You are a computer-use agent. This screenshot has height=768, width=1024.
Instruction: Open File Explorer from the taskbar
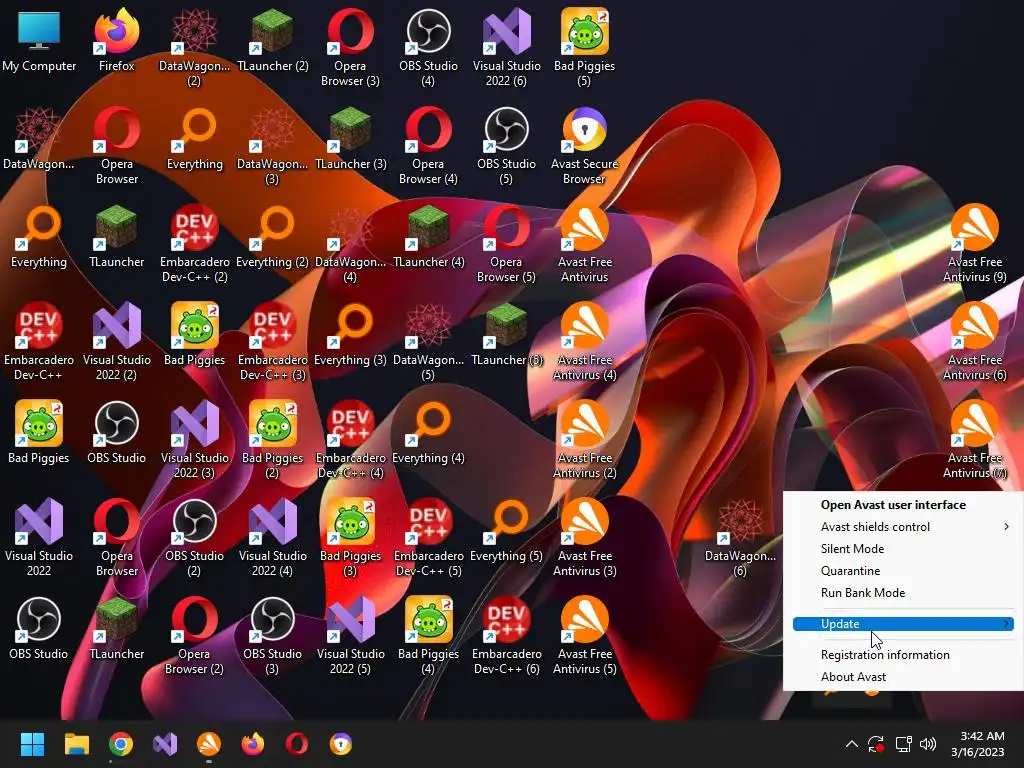tap(76, 744)
